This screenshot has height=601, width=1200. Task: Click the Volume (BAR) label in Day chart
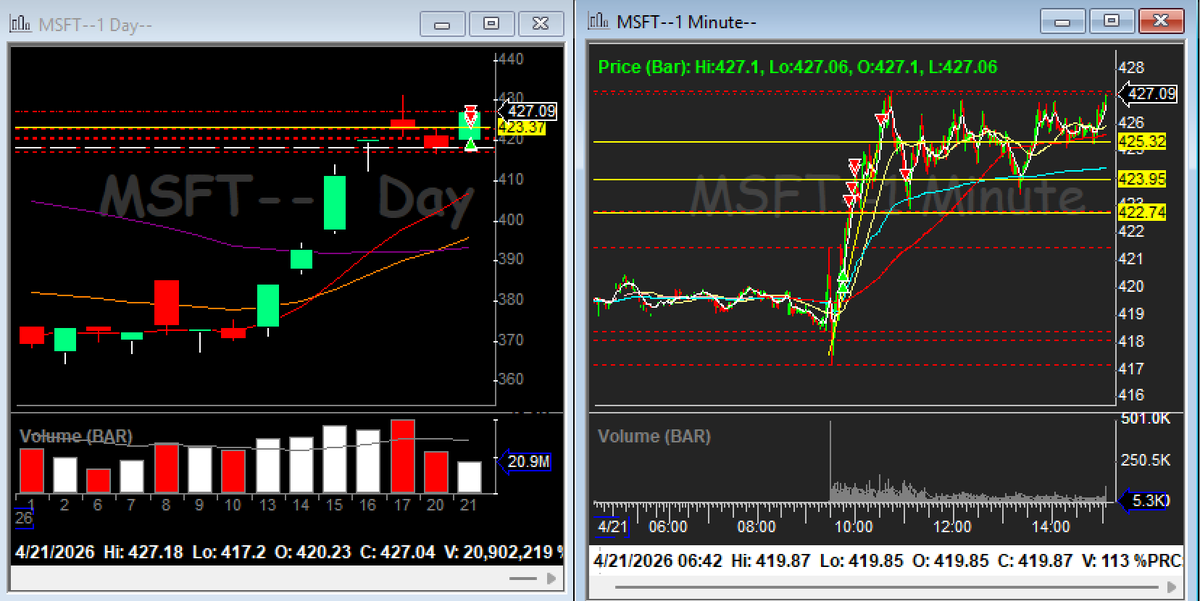click(76, 437)
